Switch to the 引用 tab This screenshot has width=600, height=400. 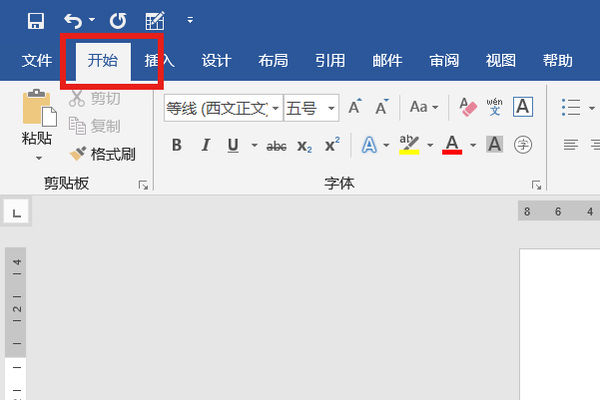(330, 60)
